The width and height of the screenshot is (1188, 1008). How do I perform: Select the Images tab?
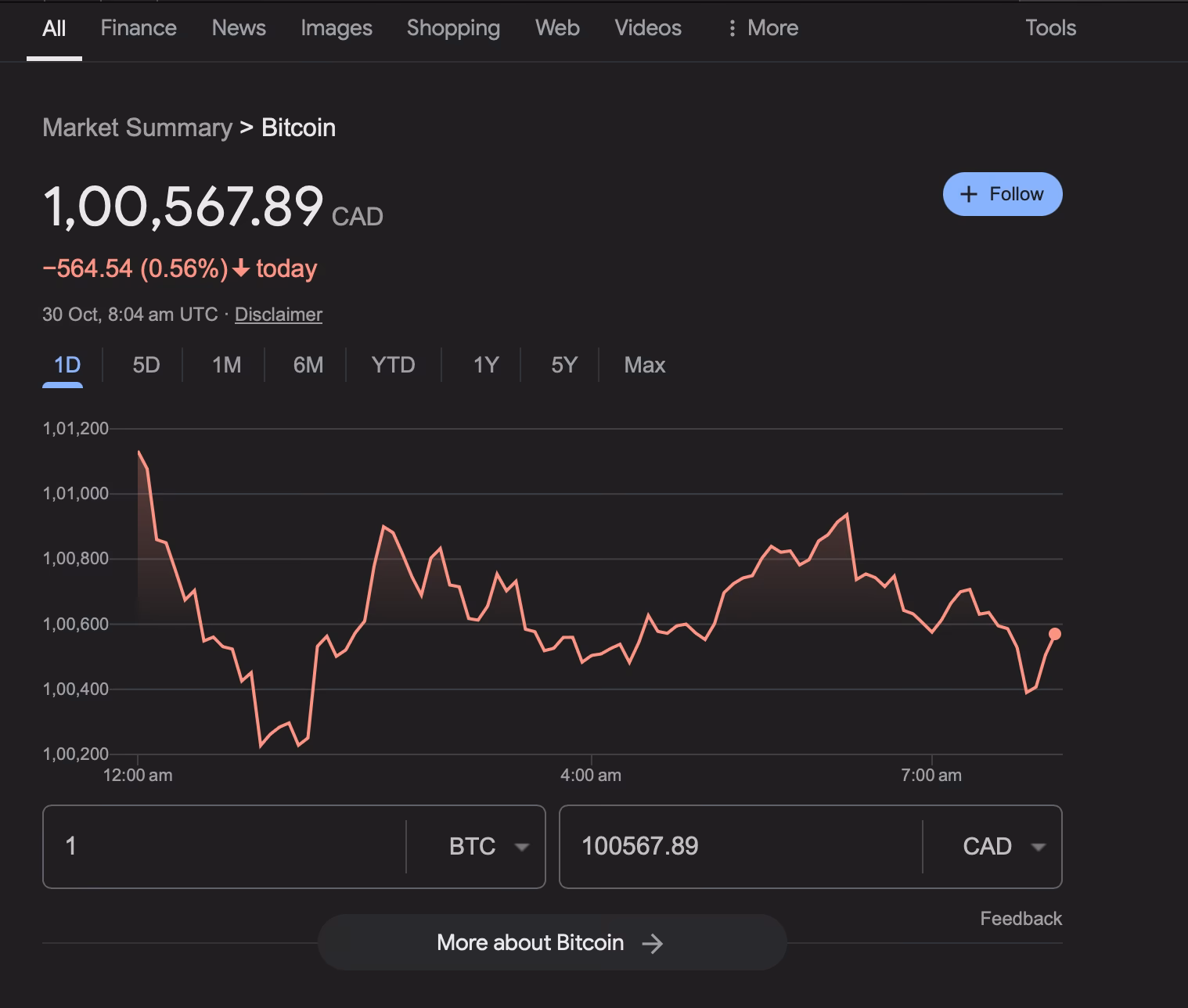336,28
